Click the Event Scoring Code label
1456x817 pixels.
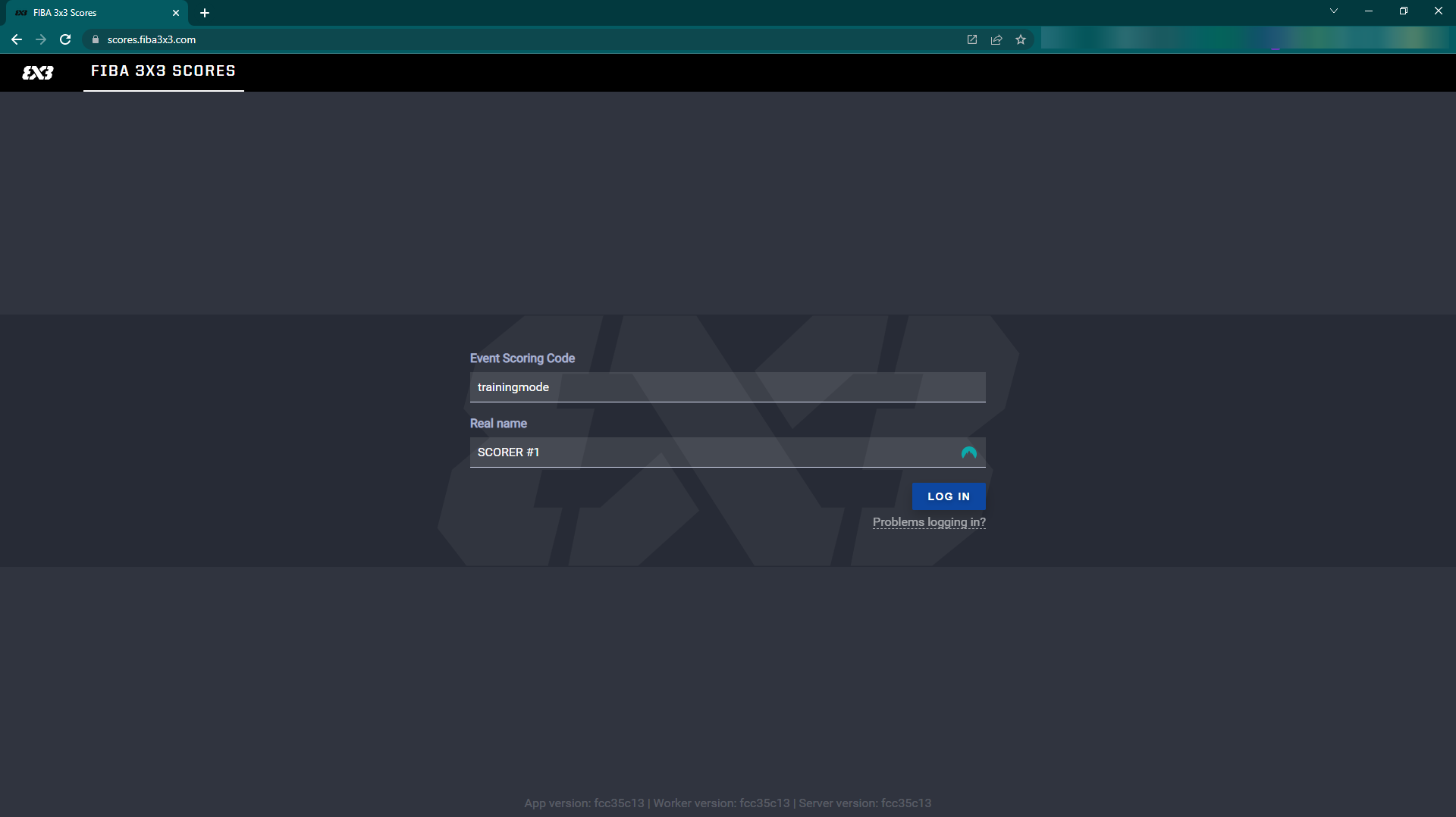tap(522, 358)
